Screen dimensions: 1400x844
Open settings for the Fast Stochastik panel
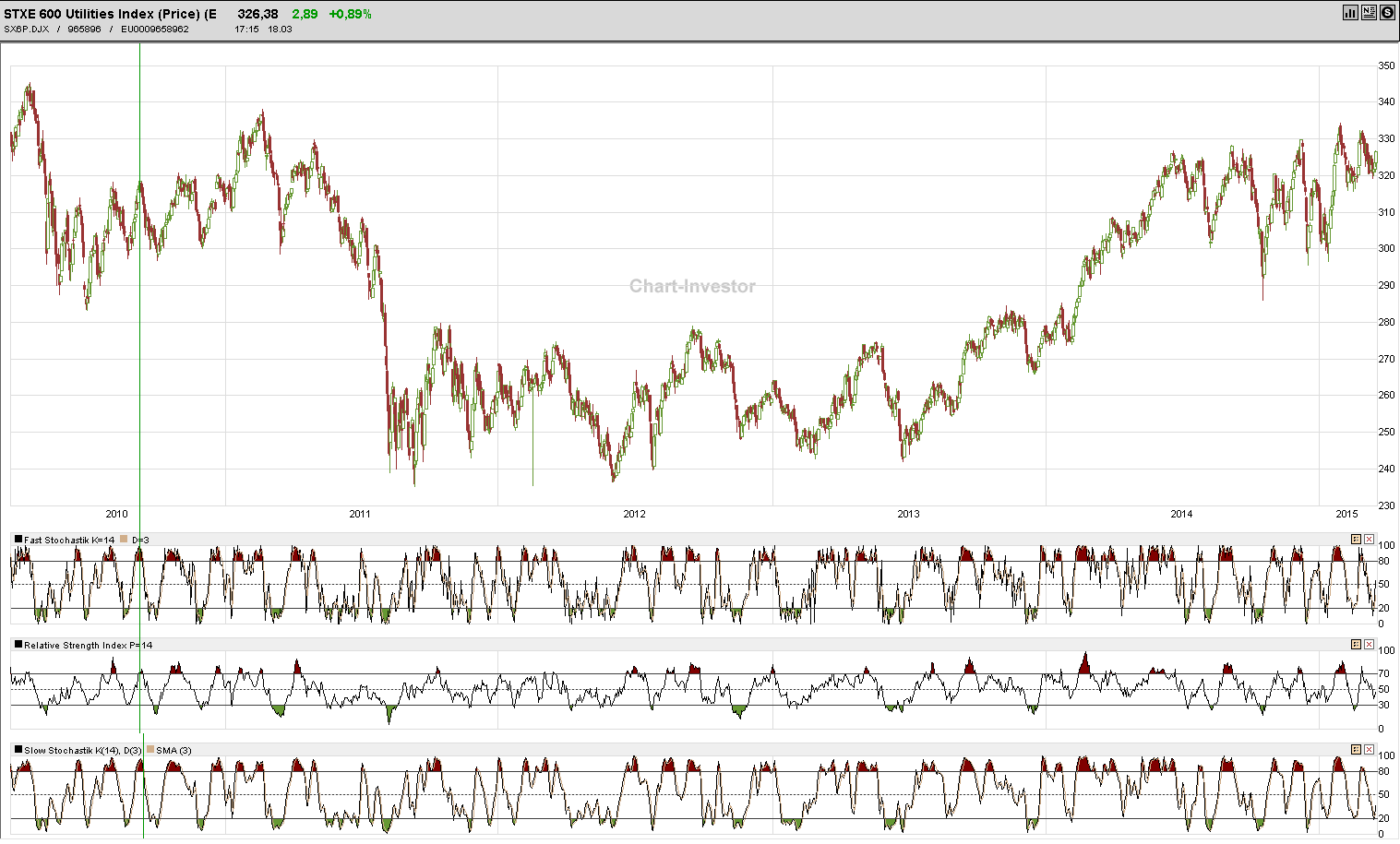1356,539
